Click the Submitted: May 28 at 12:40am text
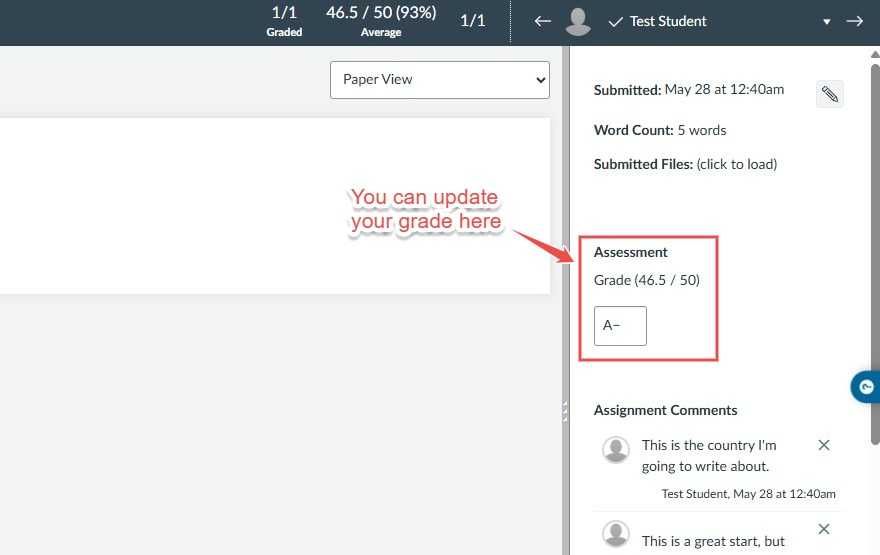Screen dimensions: 880x555 pos(689,90)
